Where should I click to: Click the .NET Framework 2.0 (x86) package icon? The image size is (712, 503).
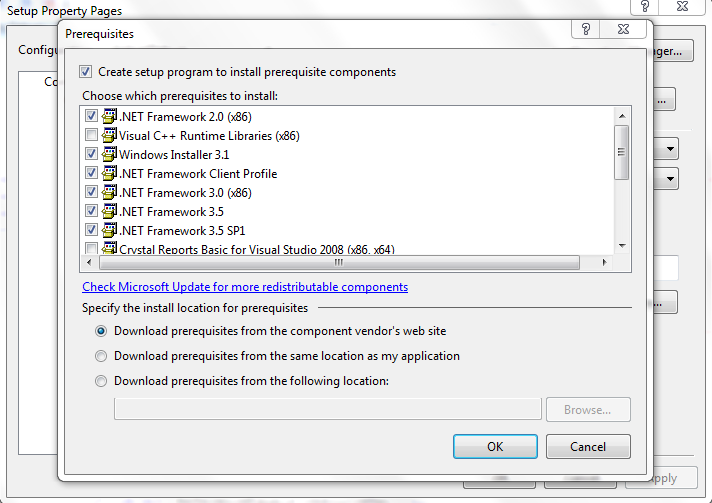109,116
